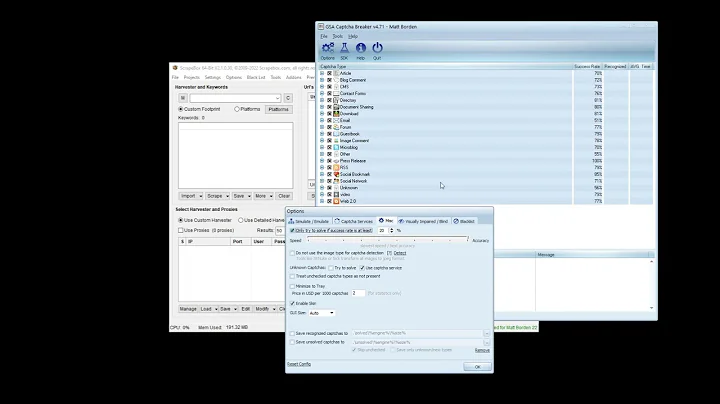This screenshot has width=720, height=404.
Task: Check 'Try to solve' for unknown captchas
Action: [x=331, y=268]
